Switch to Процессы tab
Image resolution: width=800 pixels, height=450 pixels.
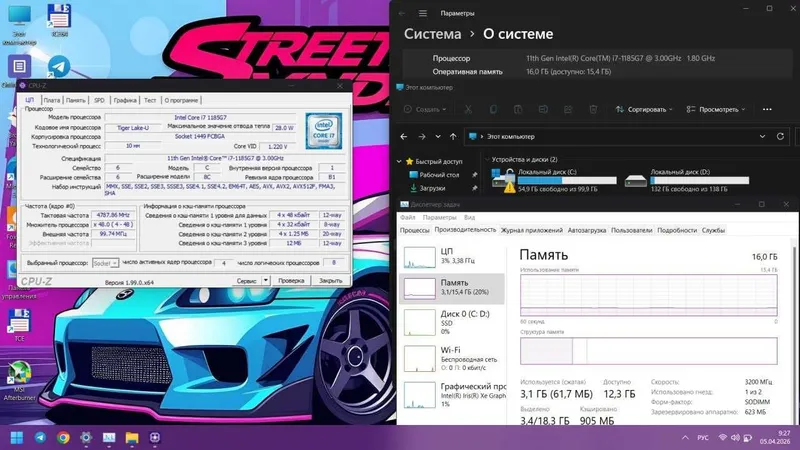pos(414,230)
